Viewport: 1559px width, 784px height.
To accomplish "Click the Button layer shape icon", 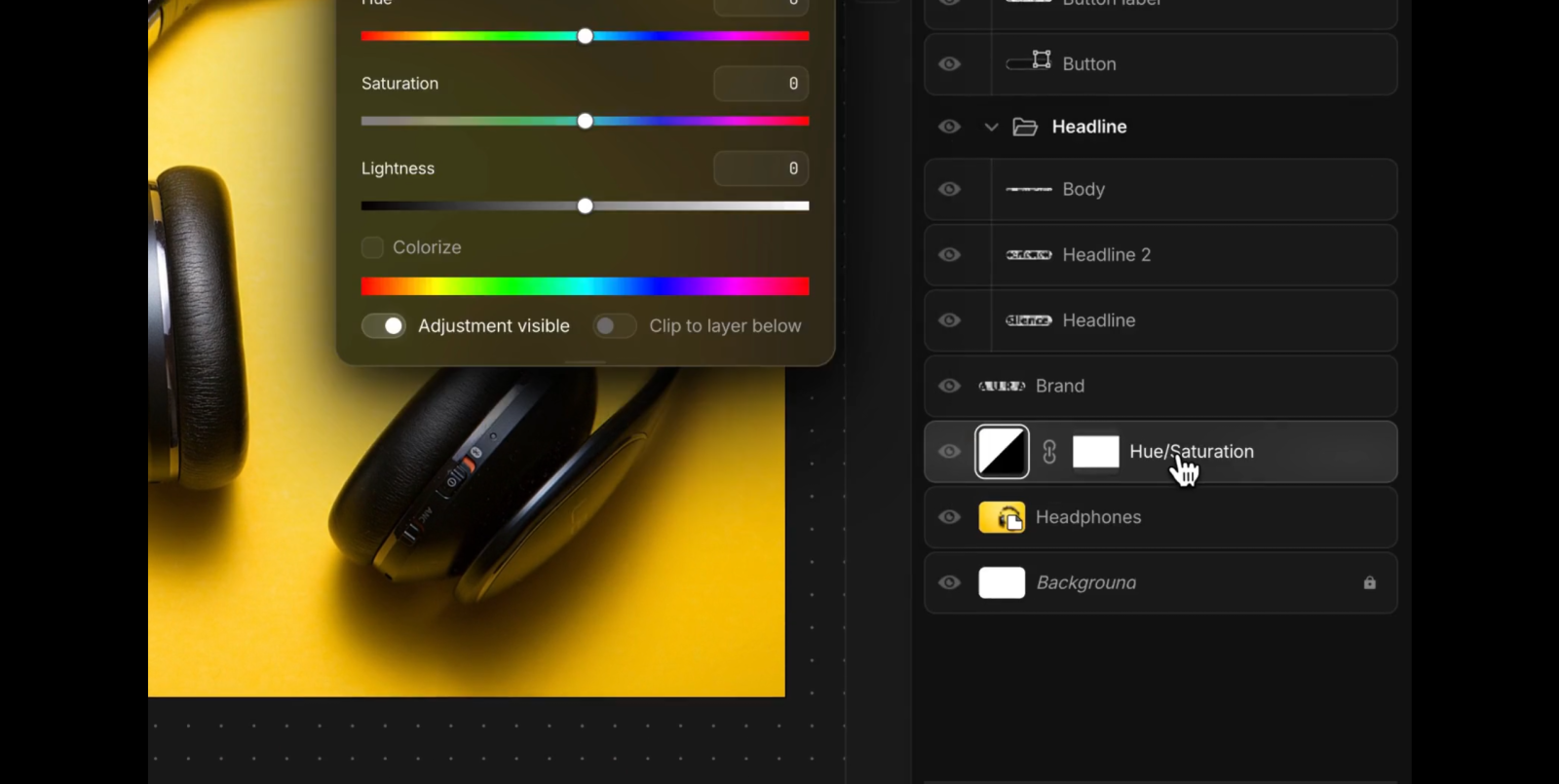I will (1029, 62).
